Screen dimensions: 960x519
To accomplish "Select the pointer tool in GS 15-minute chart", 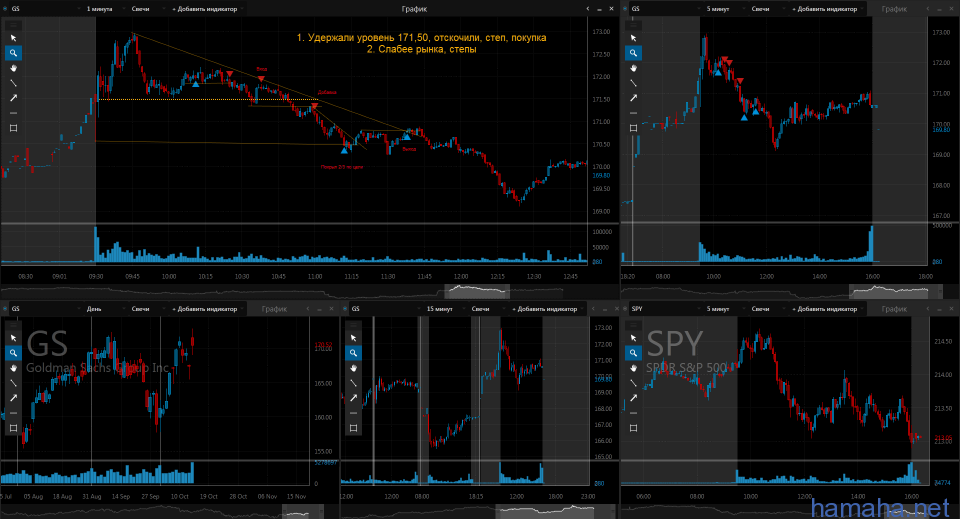I will coord(353,338).
